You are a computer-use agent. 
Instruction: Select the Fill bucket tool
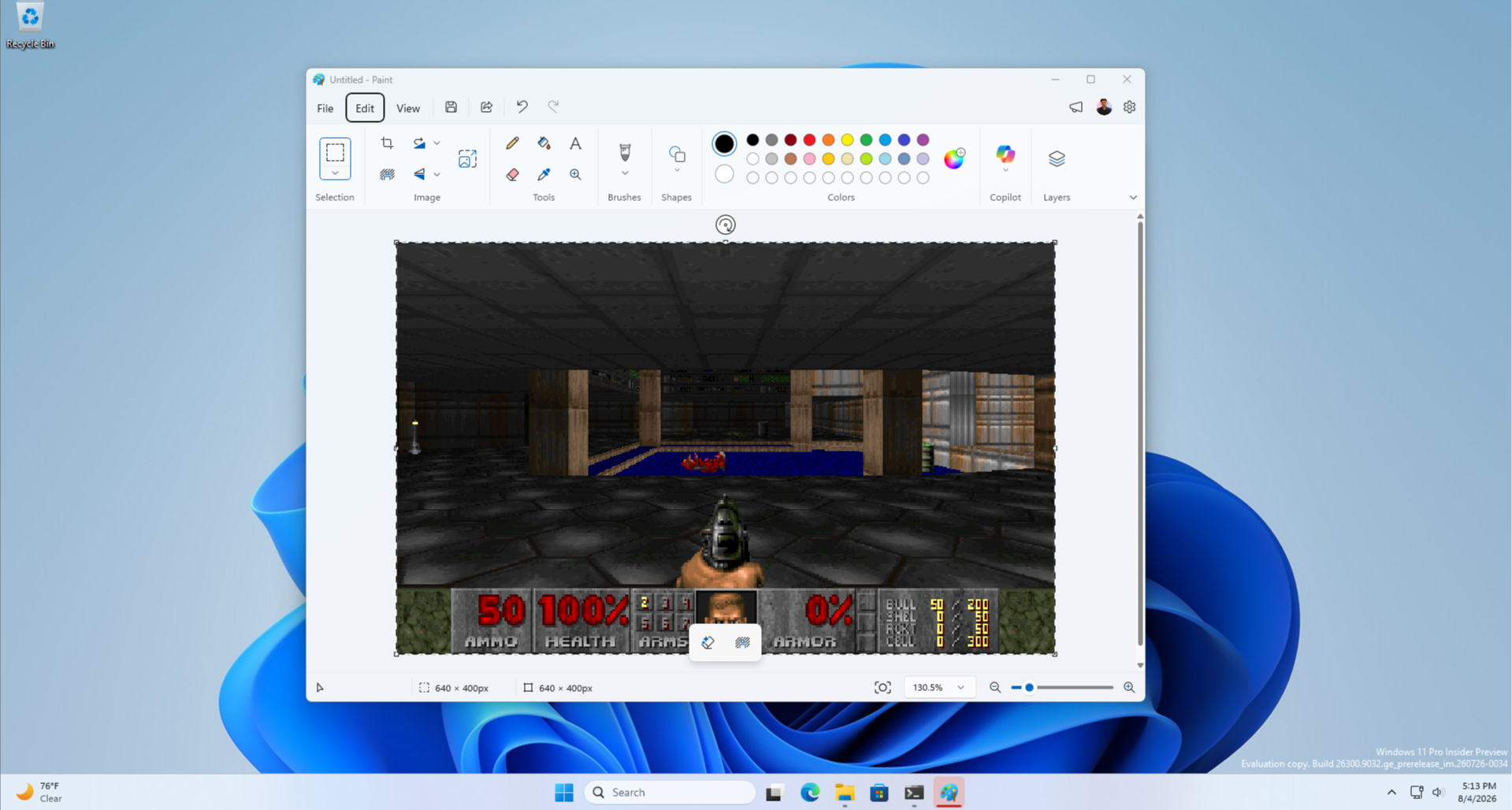pos(544,143)
